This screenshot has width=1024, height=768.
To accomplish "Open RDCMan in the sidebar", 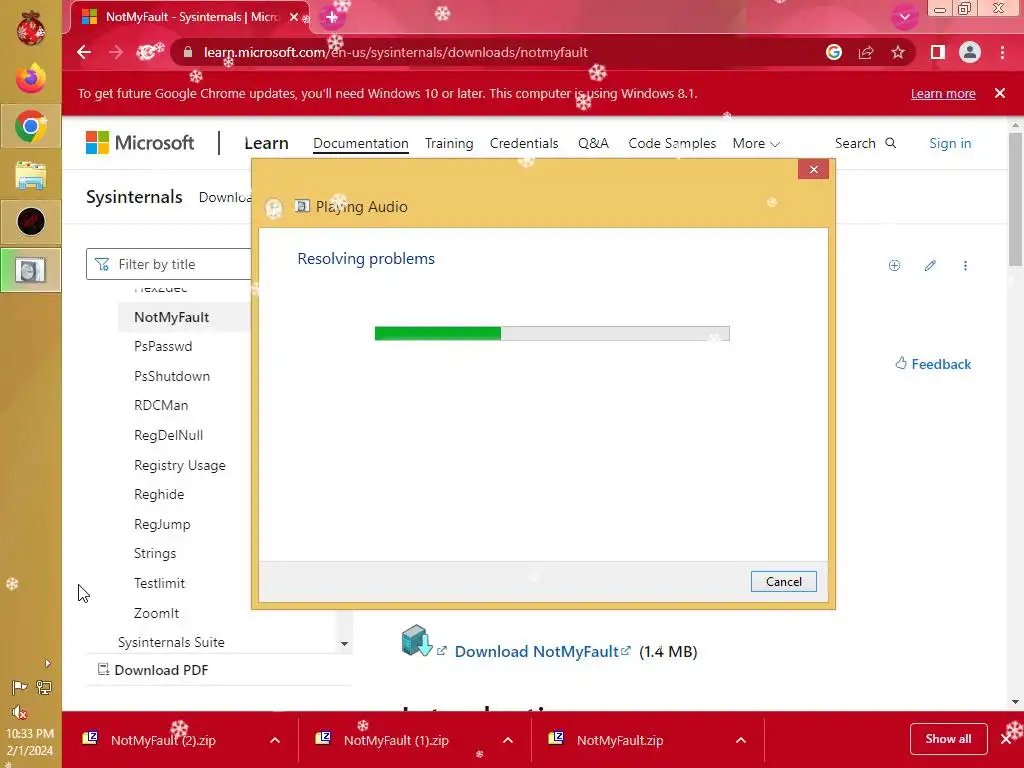I will tap(161, 405).
